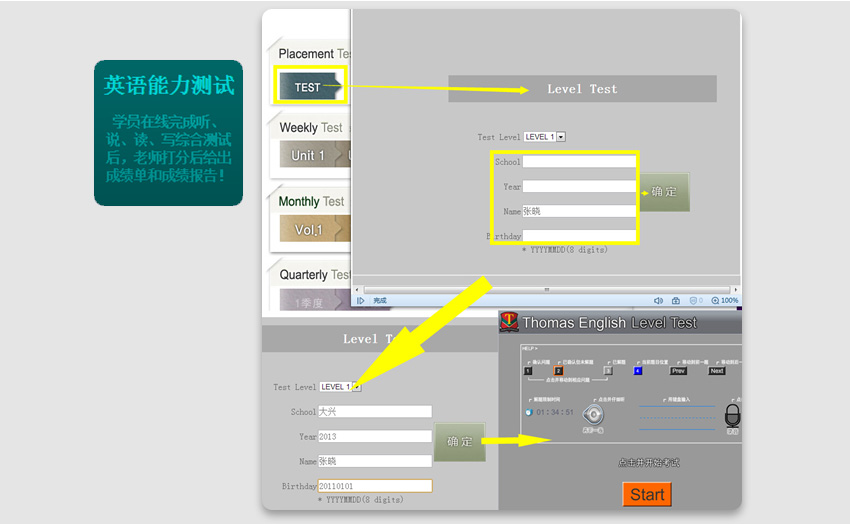The height and width of the screenshot is (524, 850).
Task: Open the Placement Test TEST button
Action: point(310,87)
